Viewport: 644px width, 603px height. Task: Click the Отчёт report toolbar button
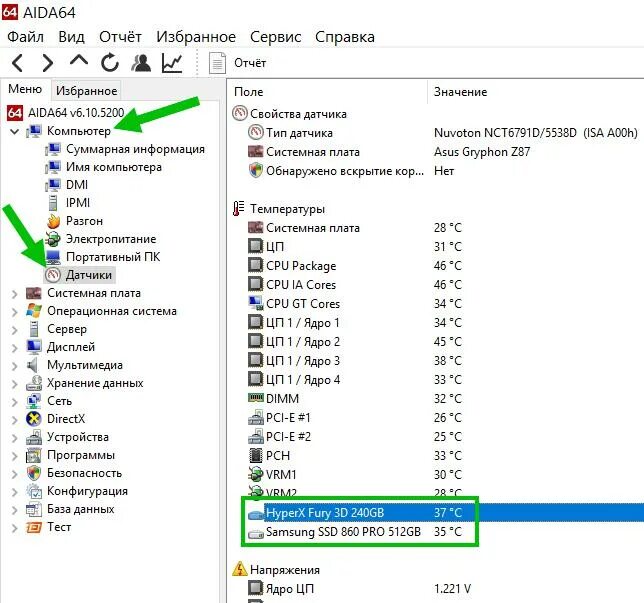(237, 63)
